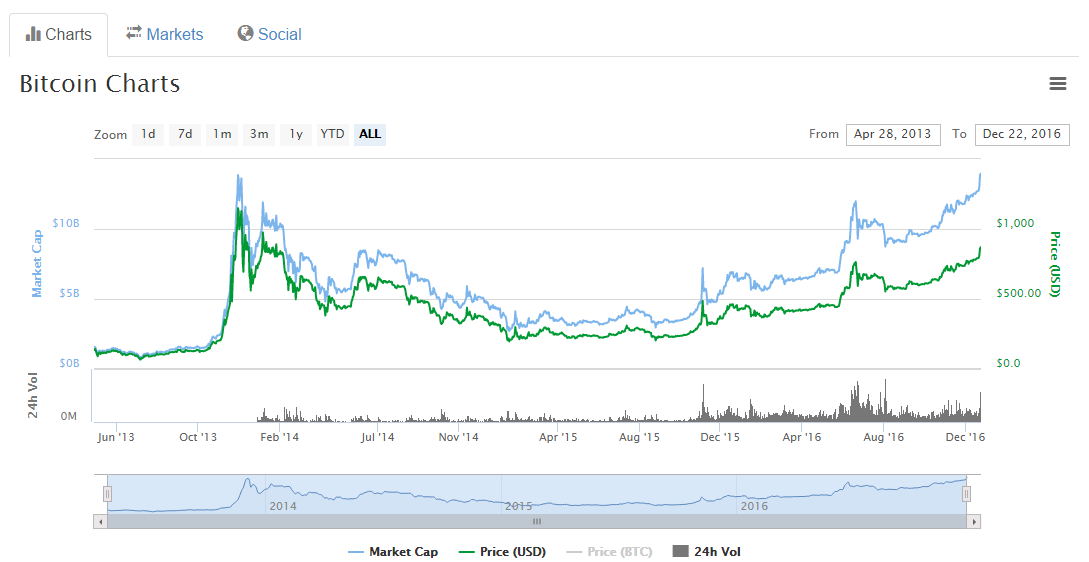Click the bar chart icon on Charts tab
The image size is (1089, 562).
[x=33, y=34]
